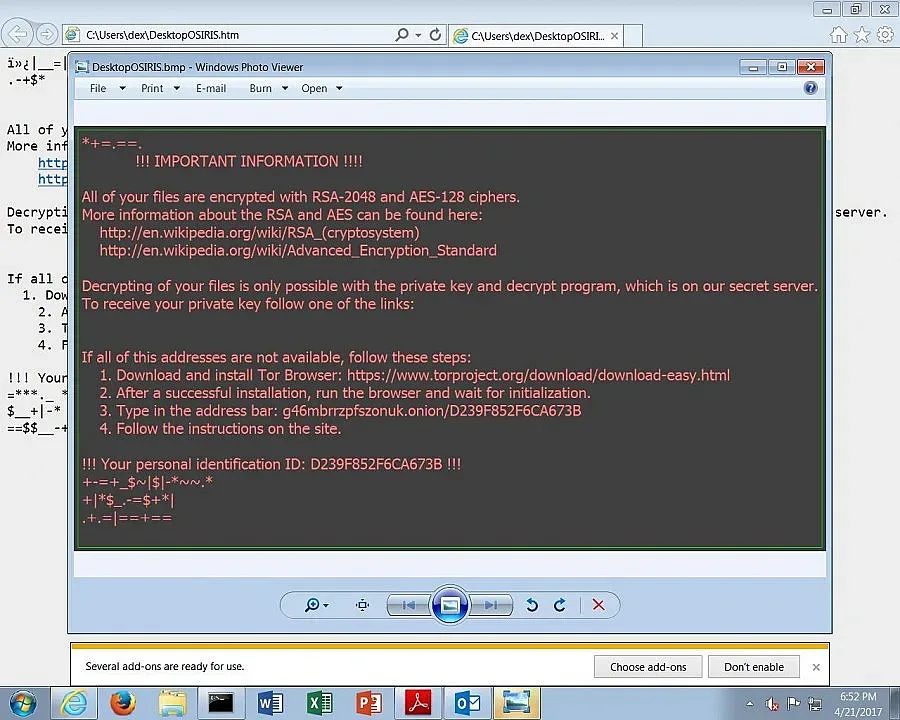Screen dimensions: 900x720
Task: Play slide show with center button
Action: 450,605
